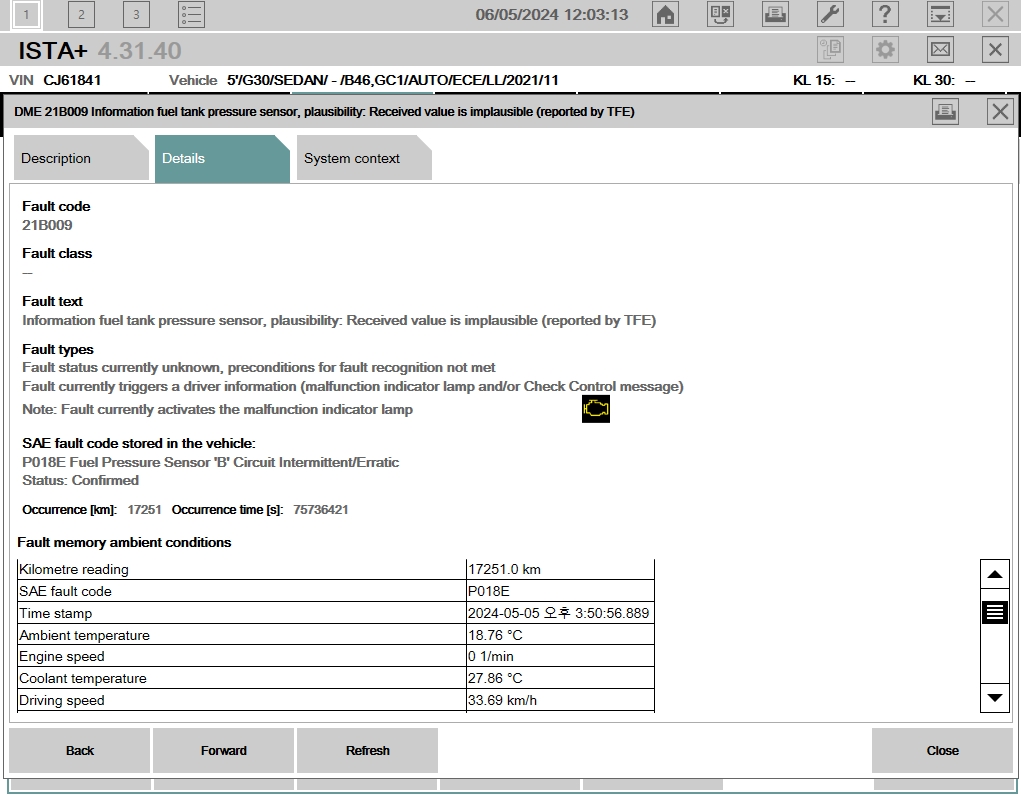Viewport: 1021px width, 796px height.
Task: Click the Status: Confirmed text
Action: pos(80,481)
